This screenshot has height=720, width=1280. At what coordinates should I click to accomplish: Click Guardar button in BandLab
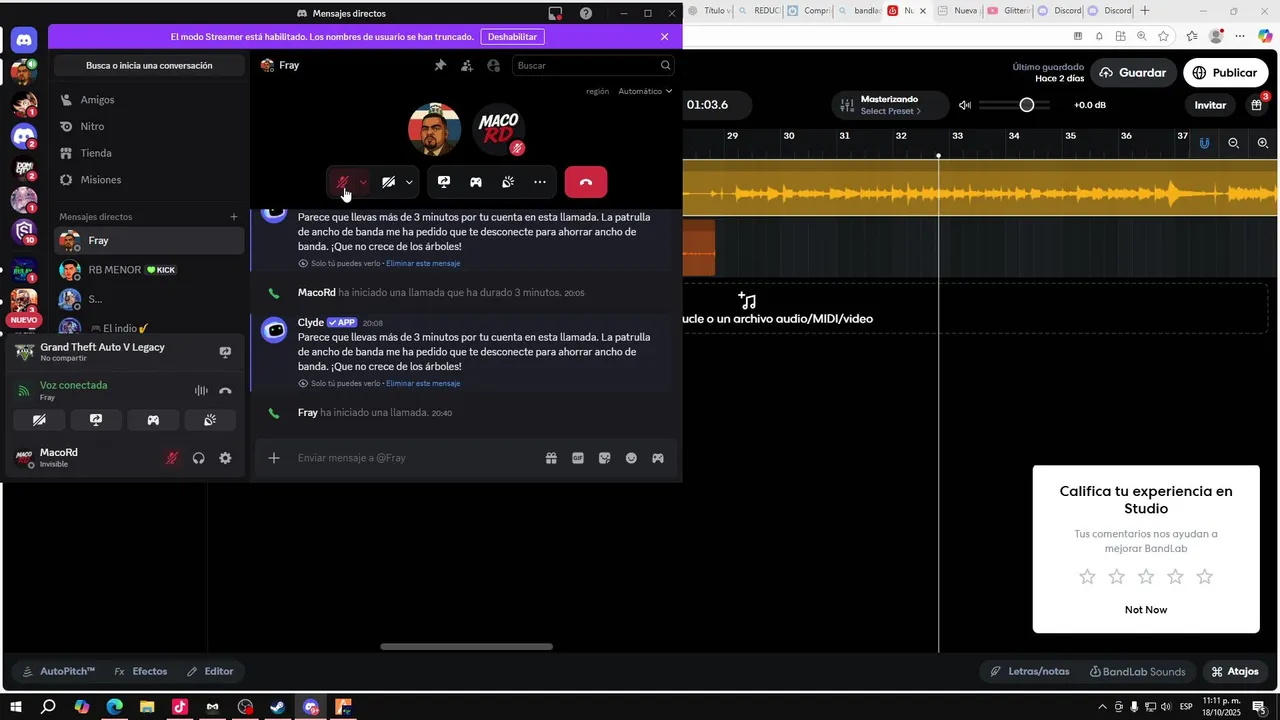click(x=1133, y=73)
